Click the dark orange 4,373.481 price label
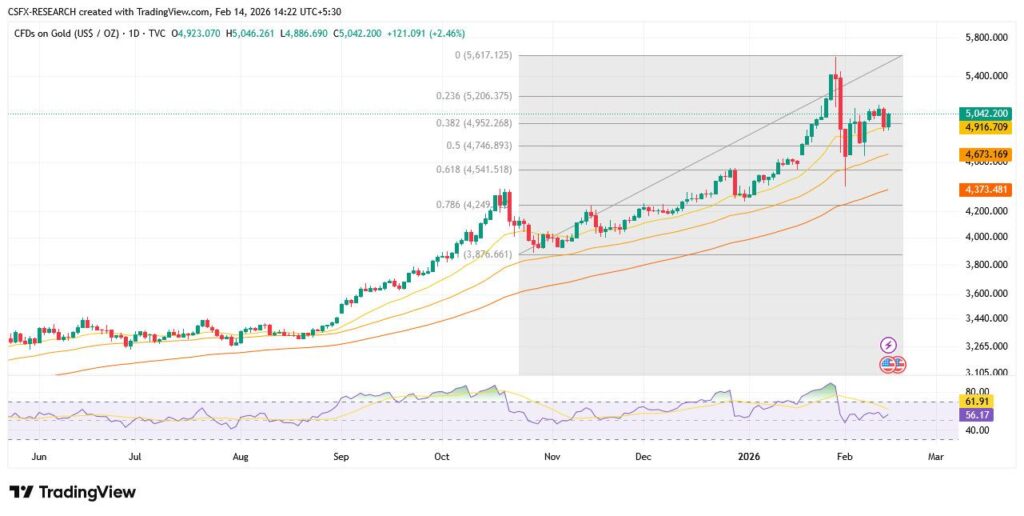Viewport: 1024px width, 516px height. click(984, 189)
